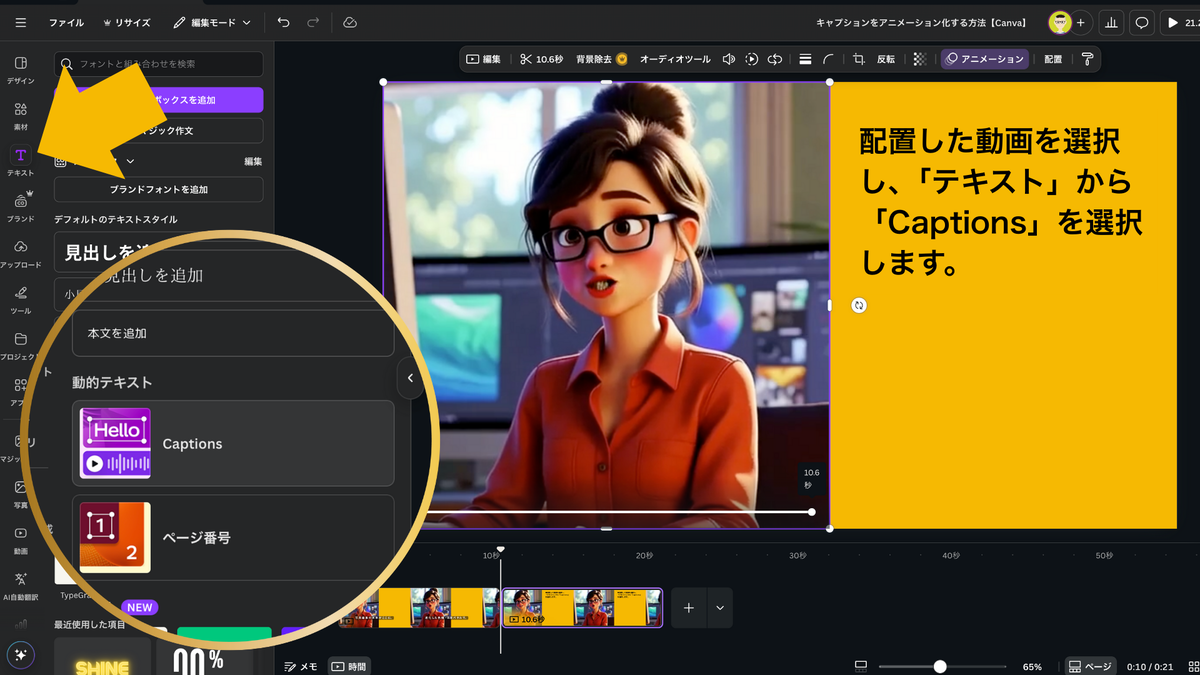
Task: Click the timeline playhead marker
Action: [x=500, y=549]
